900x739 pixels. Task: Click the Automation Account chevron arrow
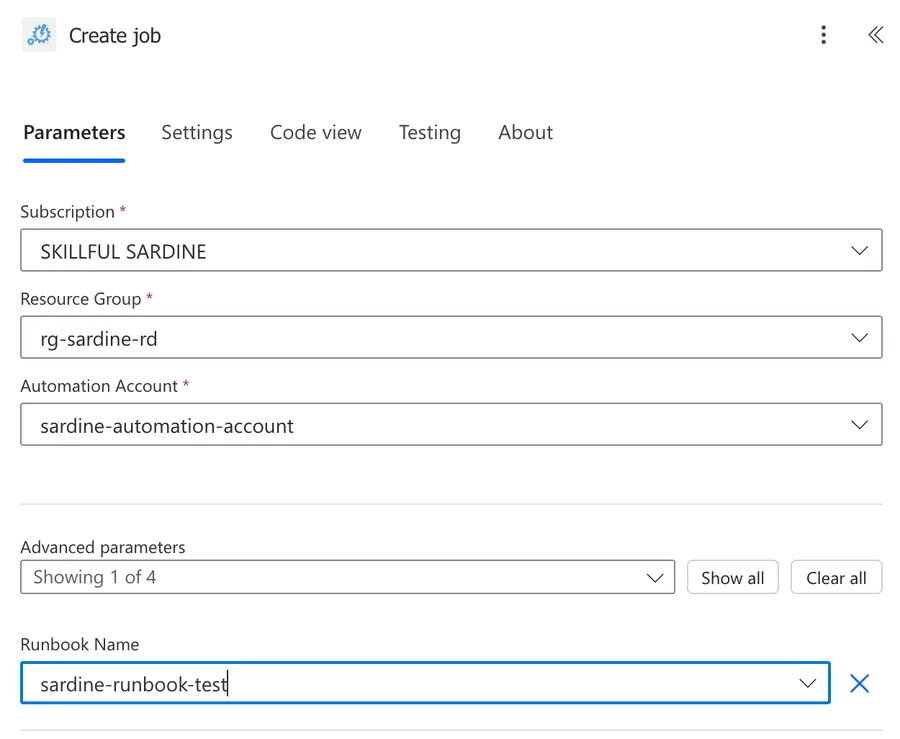pos(859,425)
